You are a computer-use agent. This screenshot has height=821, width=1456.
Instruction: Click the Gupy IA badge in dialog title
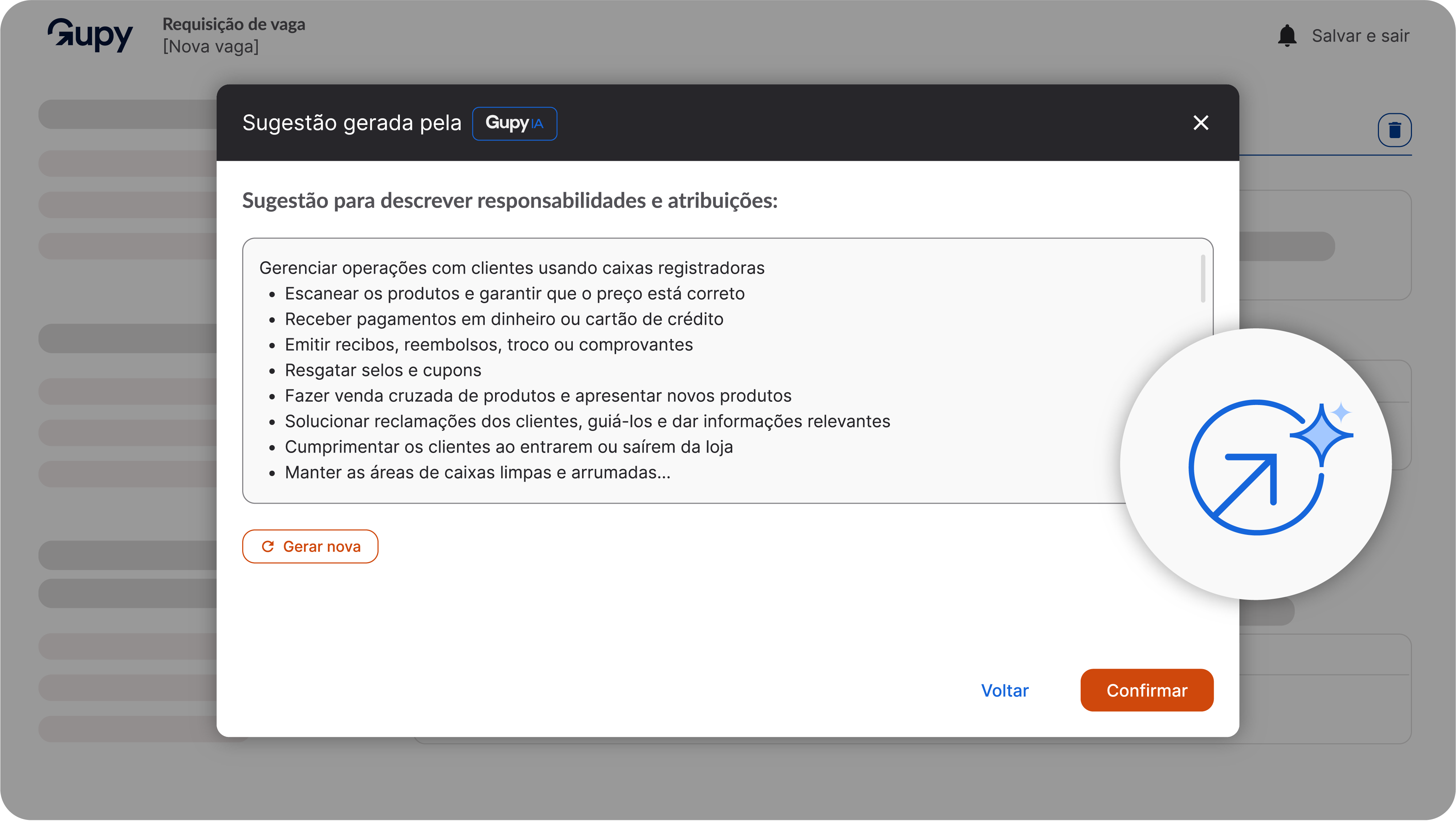coord(514,123)
